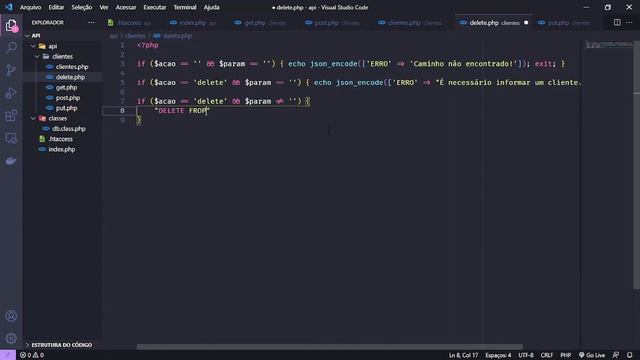Click errors and warnings count in status bar
Image resolution: width=640 pixels, height=360 pixels.
tap(32, 355)
